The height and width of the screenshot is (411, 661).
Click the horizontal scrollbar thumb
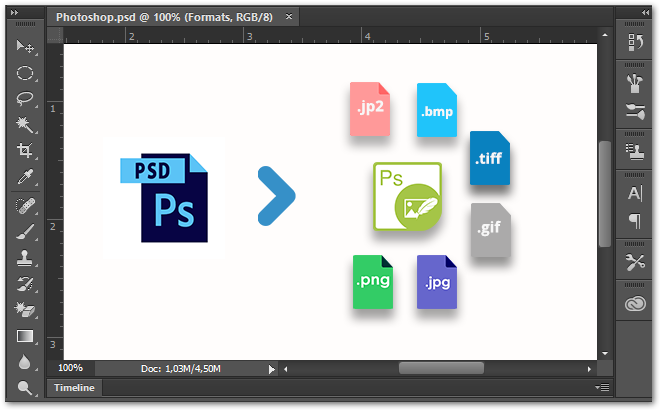(441, 368)
